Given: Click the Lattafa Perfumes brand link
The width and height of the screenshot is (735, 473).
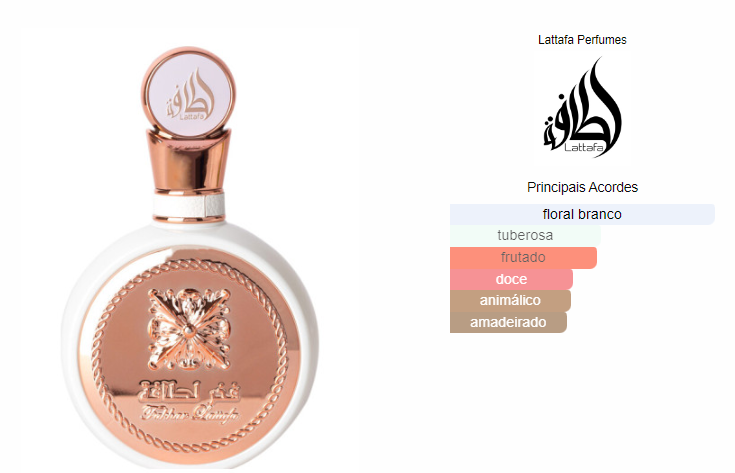Looking at the screenshot, I should 582,40.
